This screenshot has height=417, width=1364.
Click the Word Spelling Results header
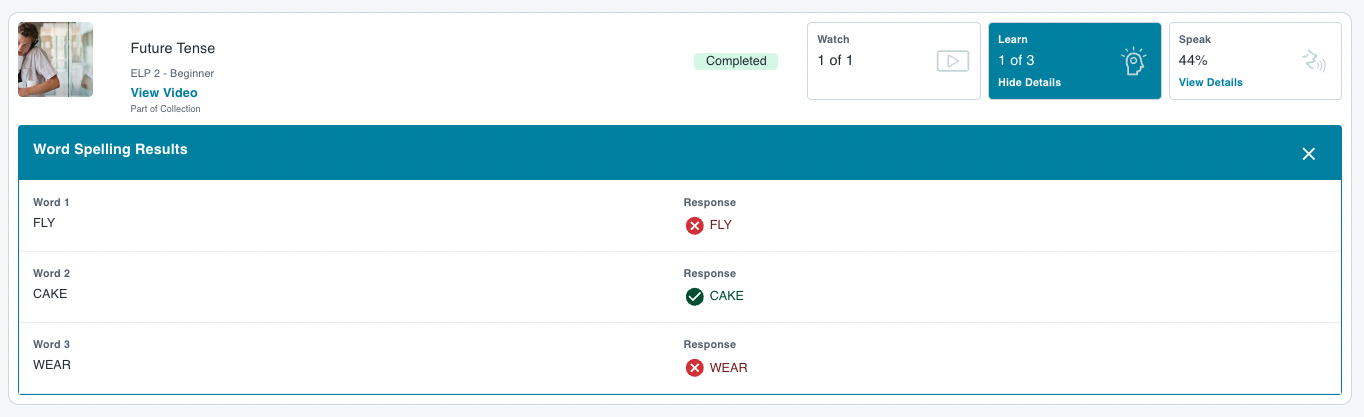(x=111, y=149)
